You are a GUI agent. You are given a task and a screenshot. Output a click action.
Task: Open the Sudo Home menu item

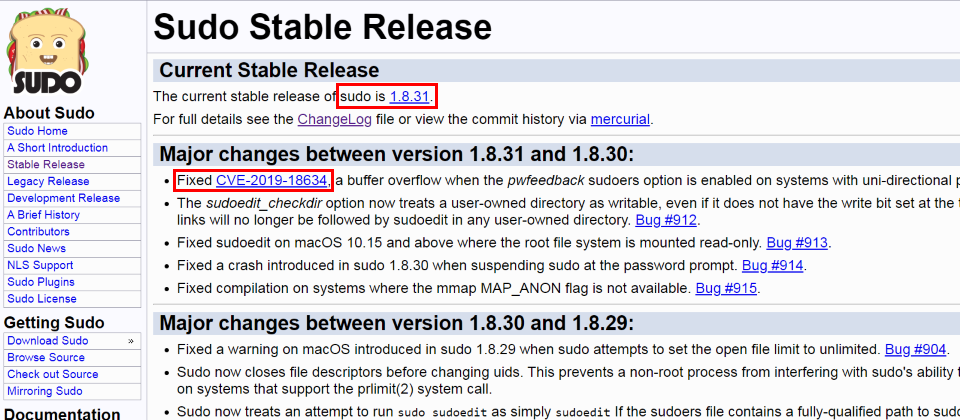click(x=37, y=131)
